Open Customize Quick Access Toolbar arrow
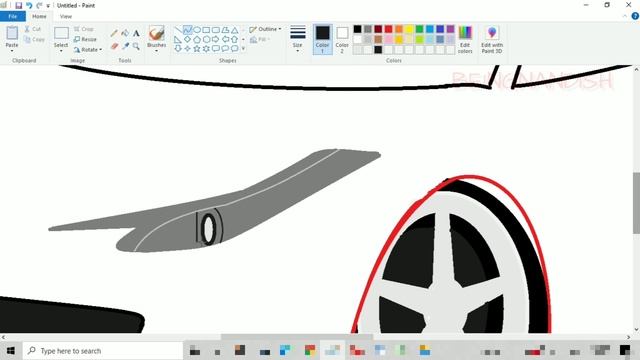Screen dimensions: 640x360 48,6
